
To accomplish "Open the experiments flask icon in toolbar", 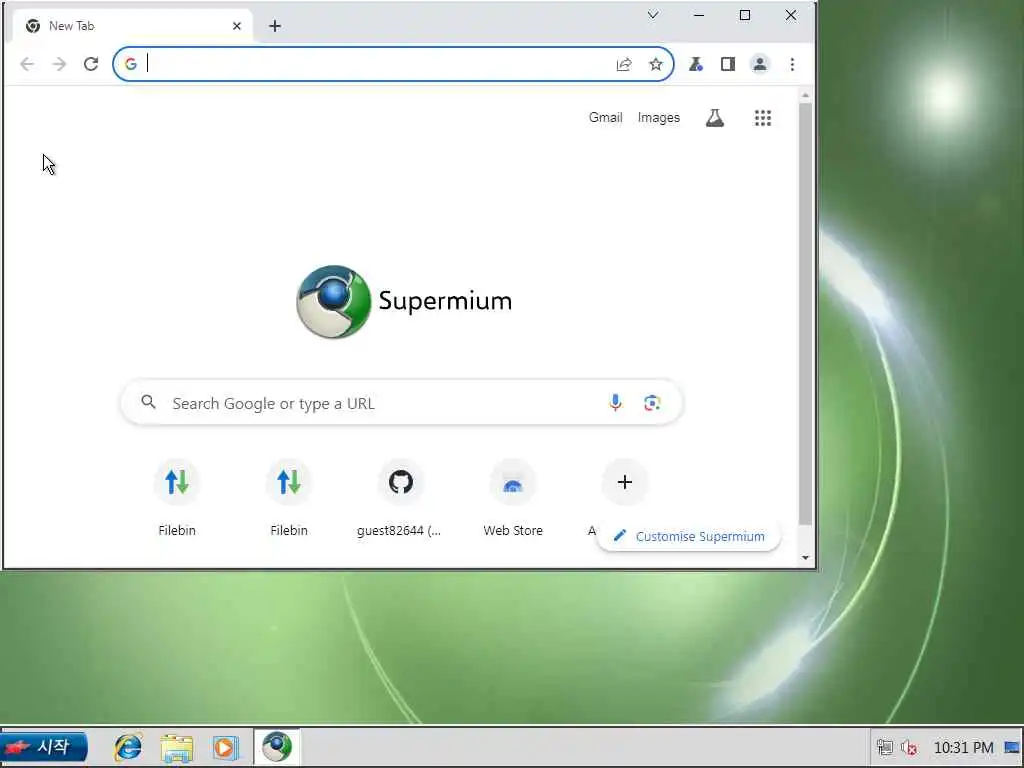I will [696, 64].
